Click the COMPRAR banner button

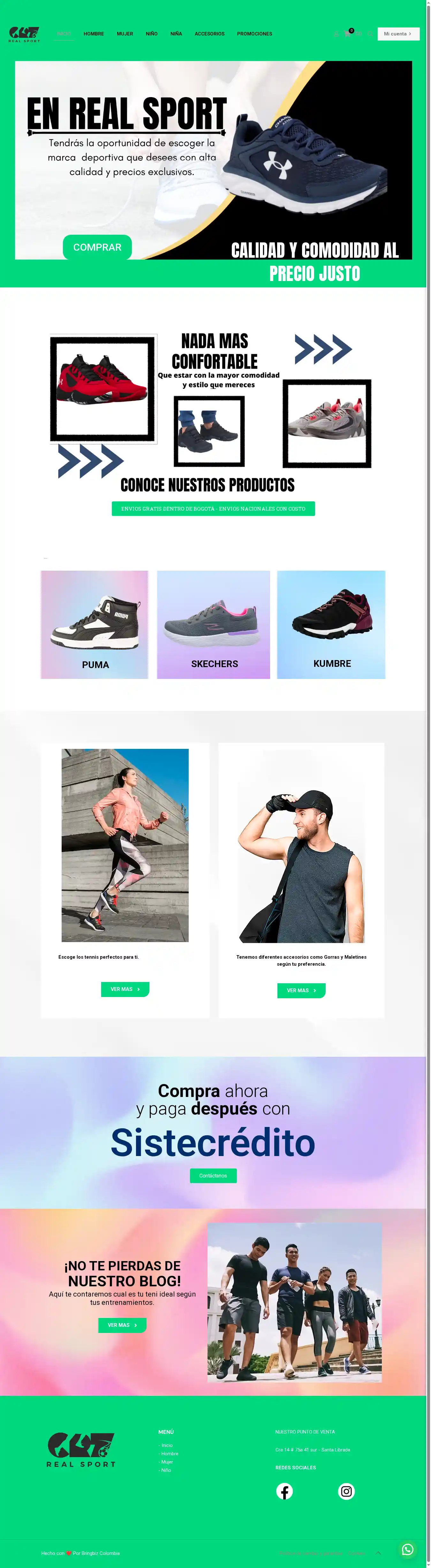[x=97, y=247]
